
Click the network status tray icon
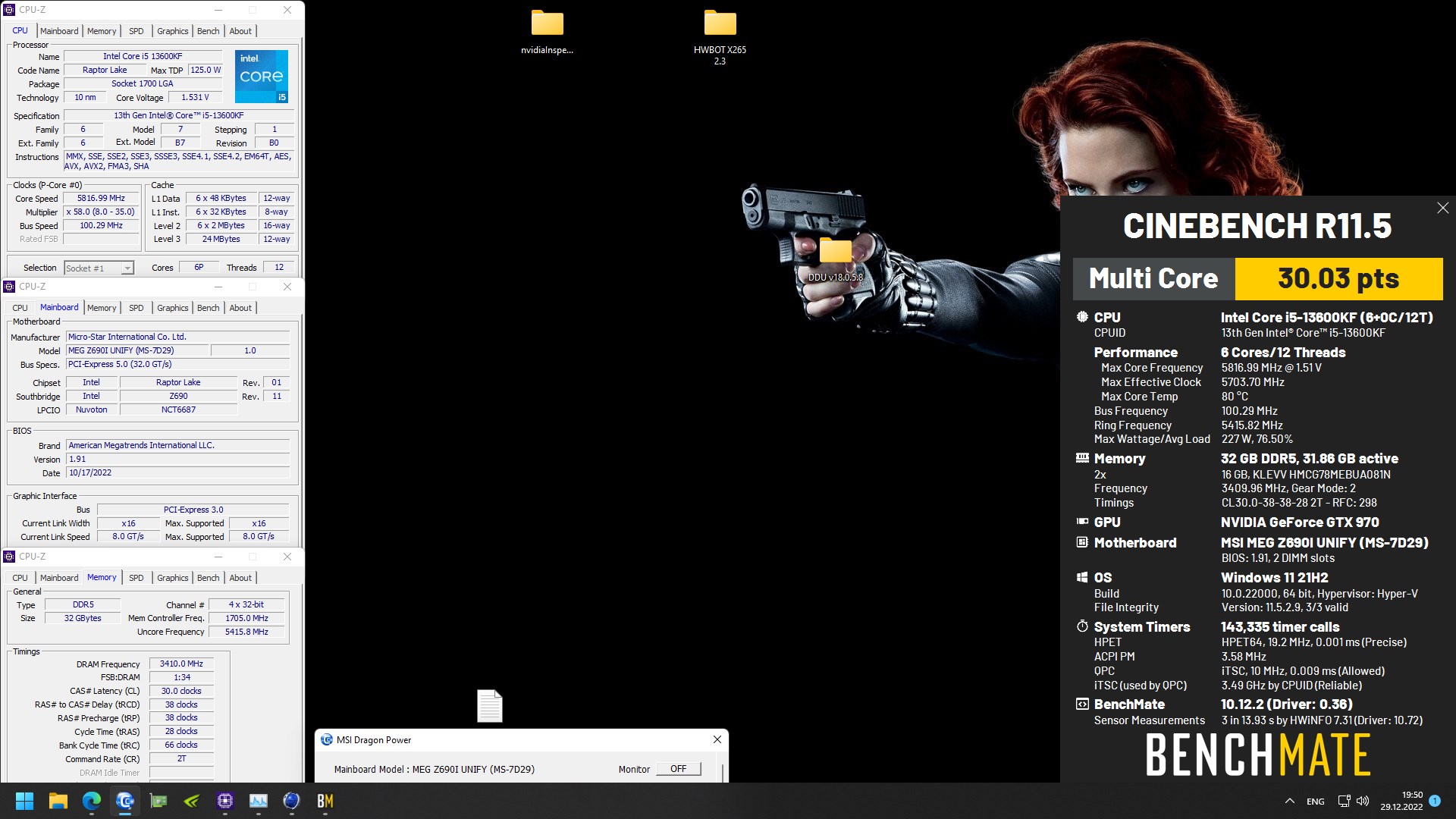click(x=1344, y=801)
